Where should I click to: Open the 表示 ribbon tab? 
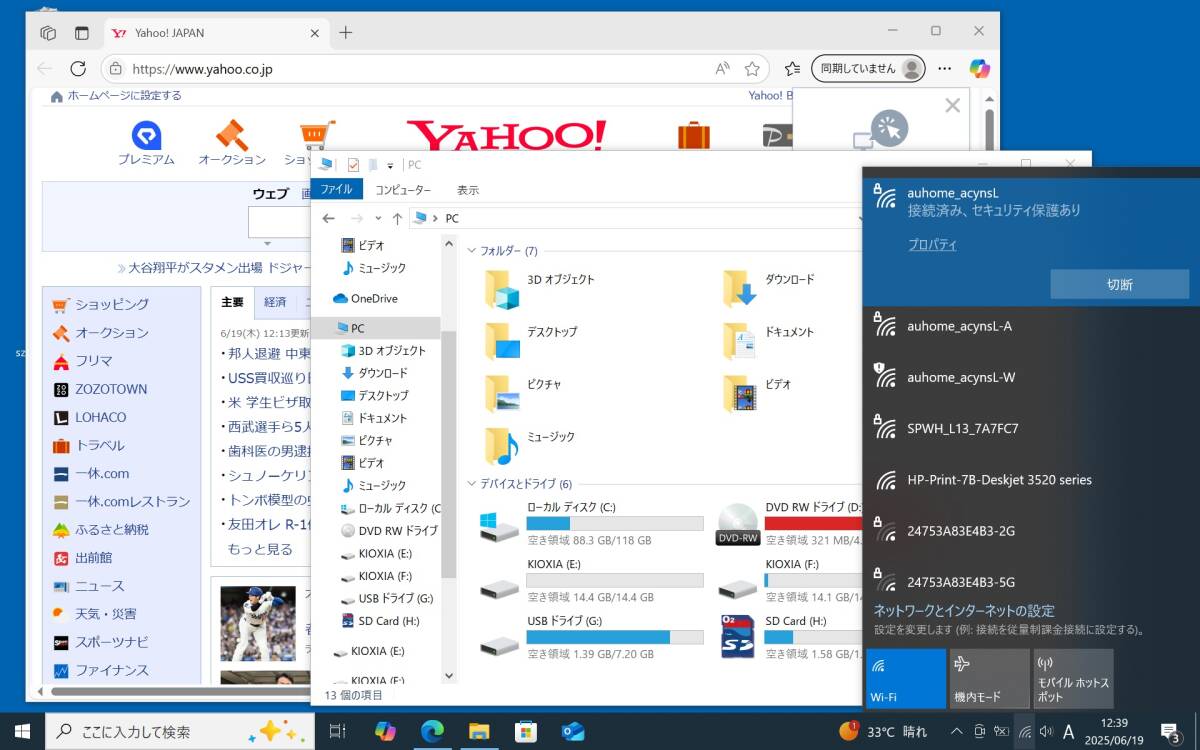point(468,189)
